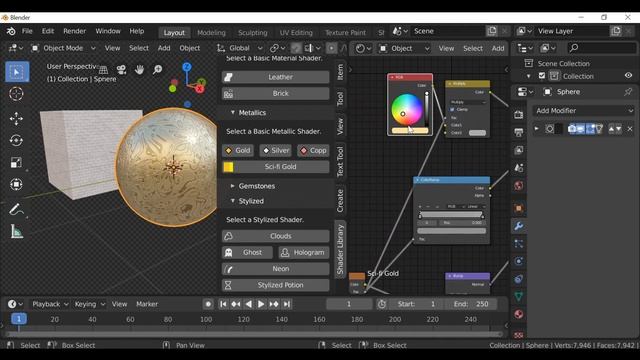Toggle modifier render visibility camera icon
640x360 pixels.
[x=572, y=129]
